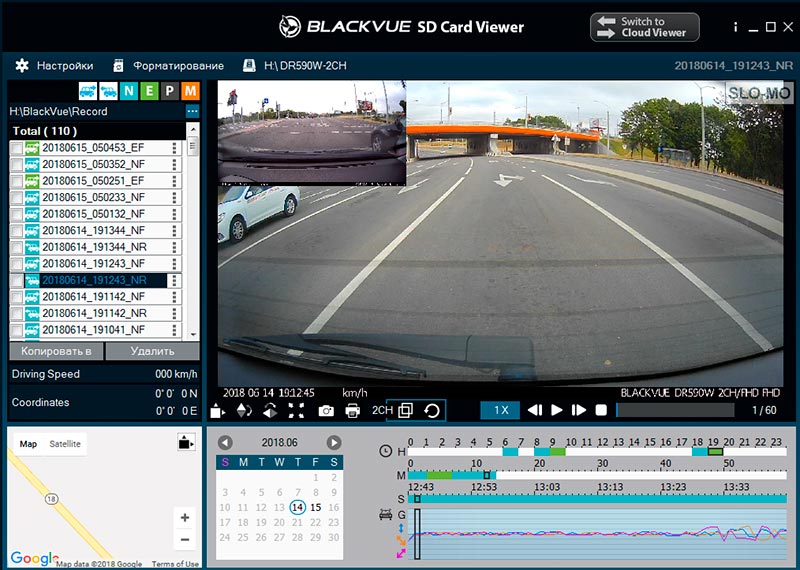
Task: Toggle the N normal recordings filter
Action: pos(129,91)
